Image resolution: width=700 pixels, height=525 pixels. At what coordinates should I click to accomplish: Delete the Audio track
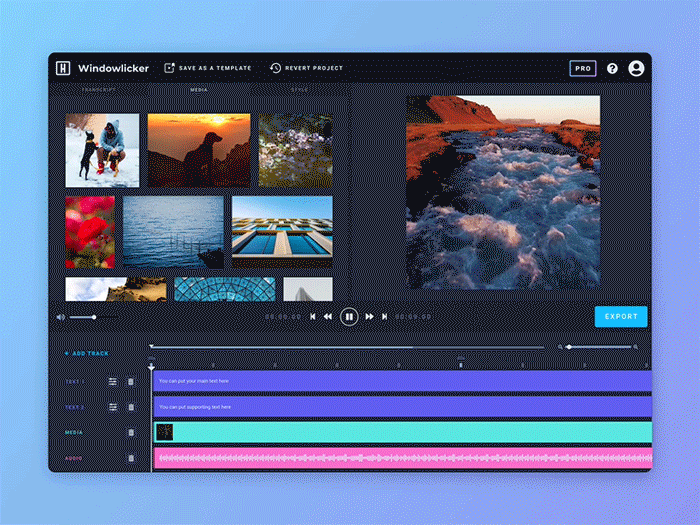[131, 458]
